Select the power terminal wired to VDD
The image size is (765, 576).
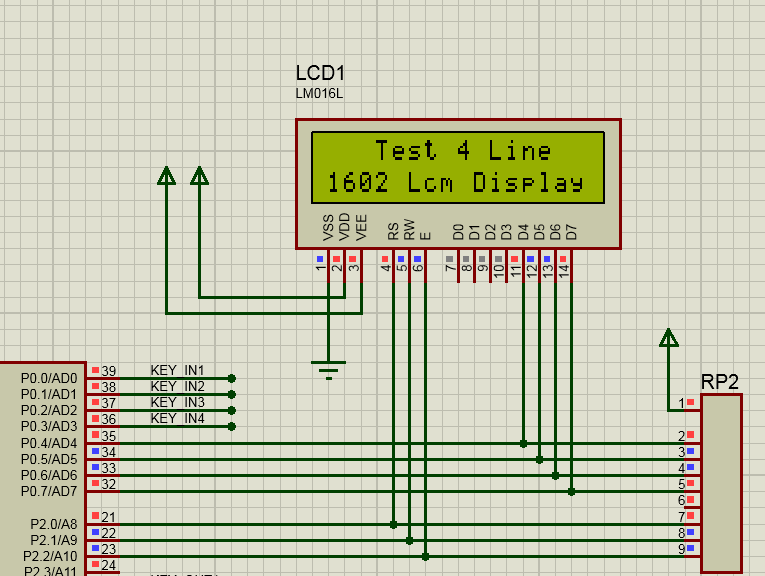pos(199,176)
